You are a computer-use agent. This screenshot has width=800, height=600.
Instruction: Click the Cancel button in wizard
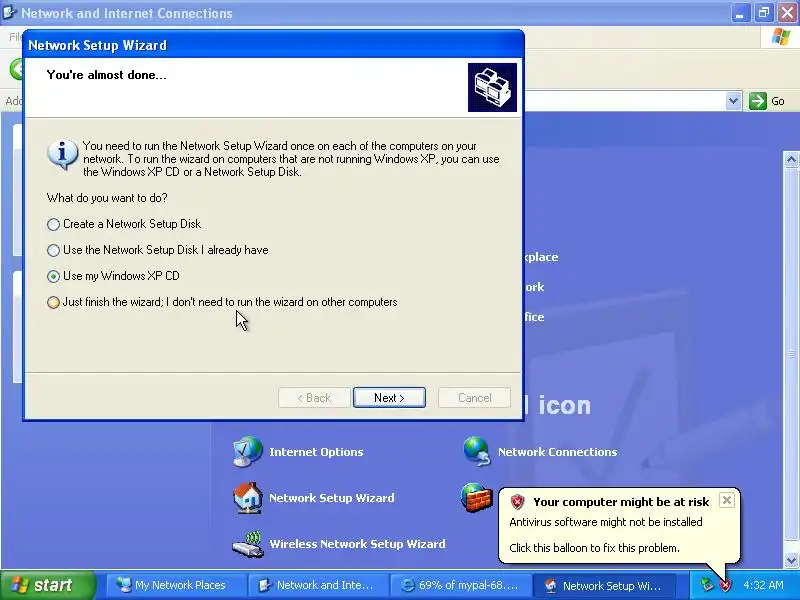coord(474,397)
